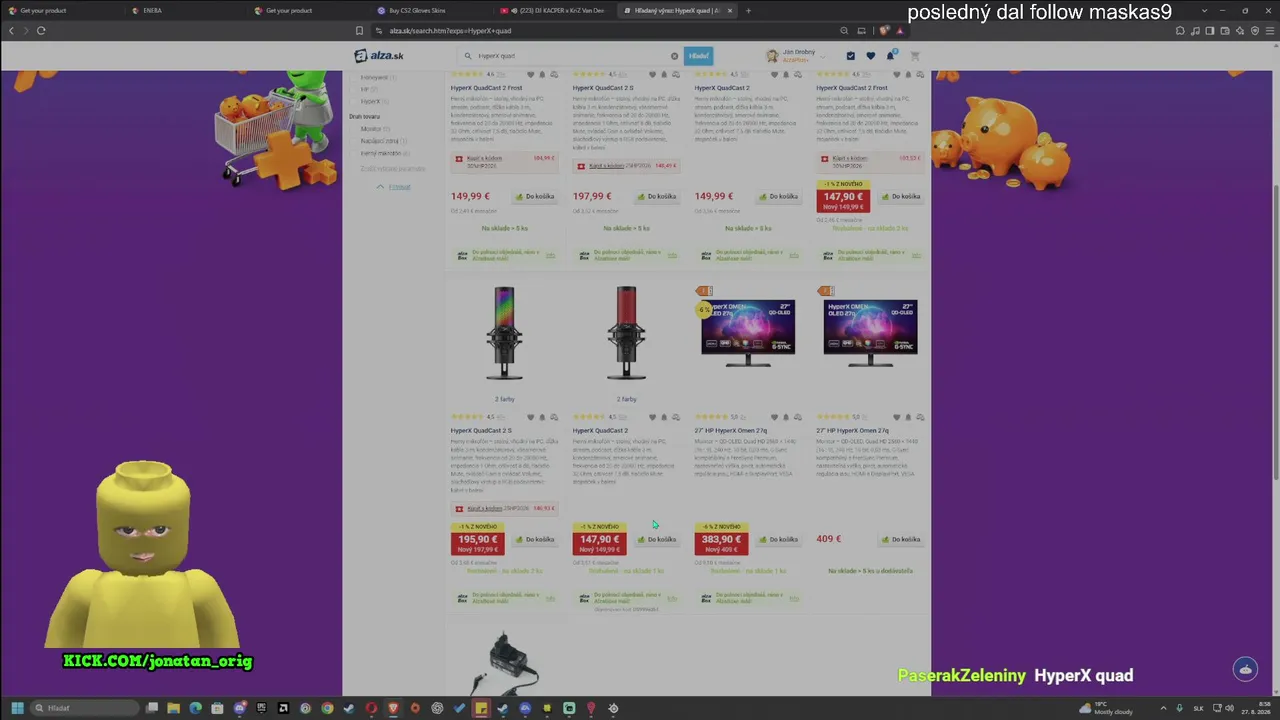Viewport: 1280px width, 720px height.
Task: Go back to the previous page
Action: (x=11, y=31)
